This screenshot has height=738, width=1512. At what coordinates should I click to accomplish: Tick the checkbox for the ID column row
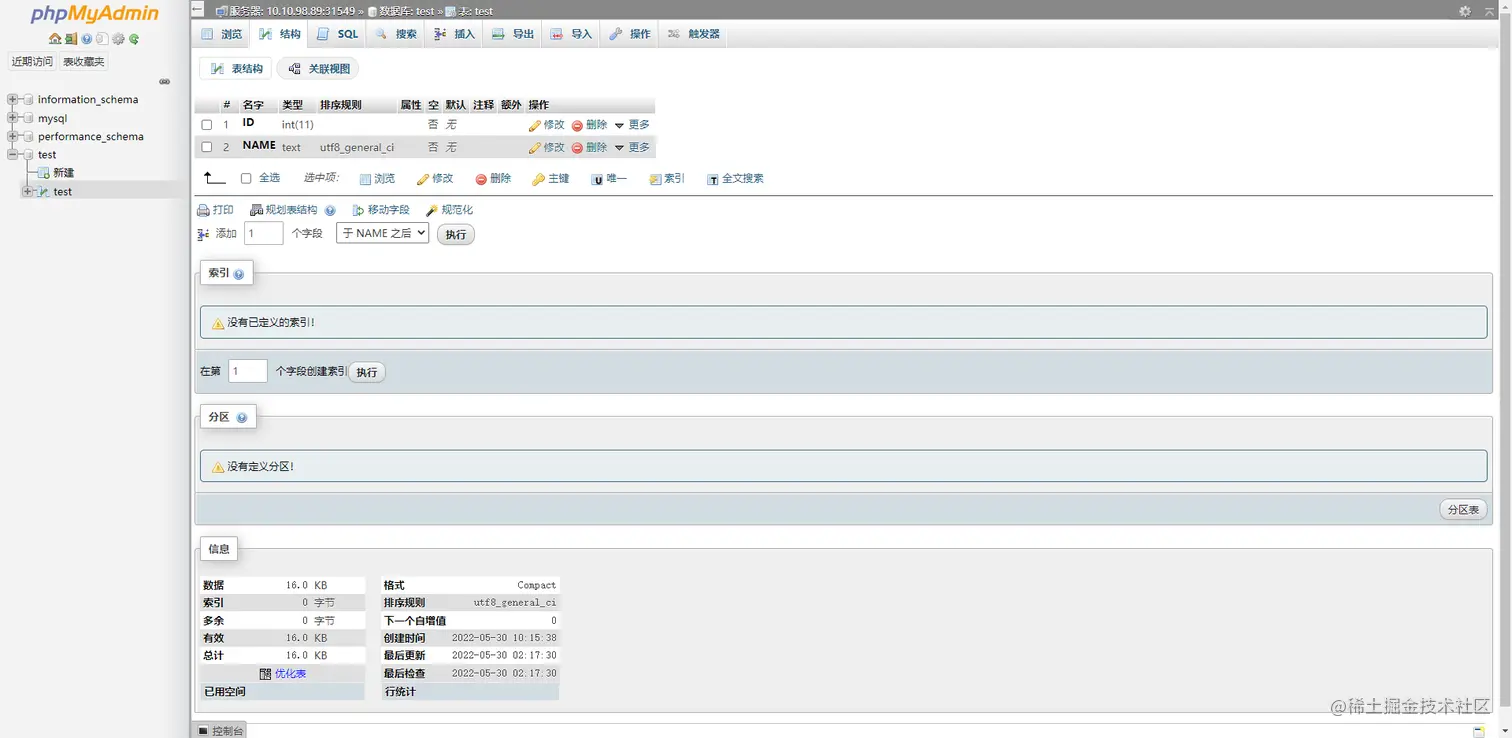click(x=207, y=125)
